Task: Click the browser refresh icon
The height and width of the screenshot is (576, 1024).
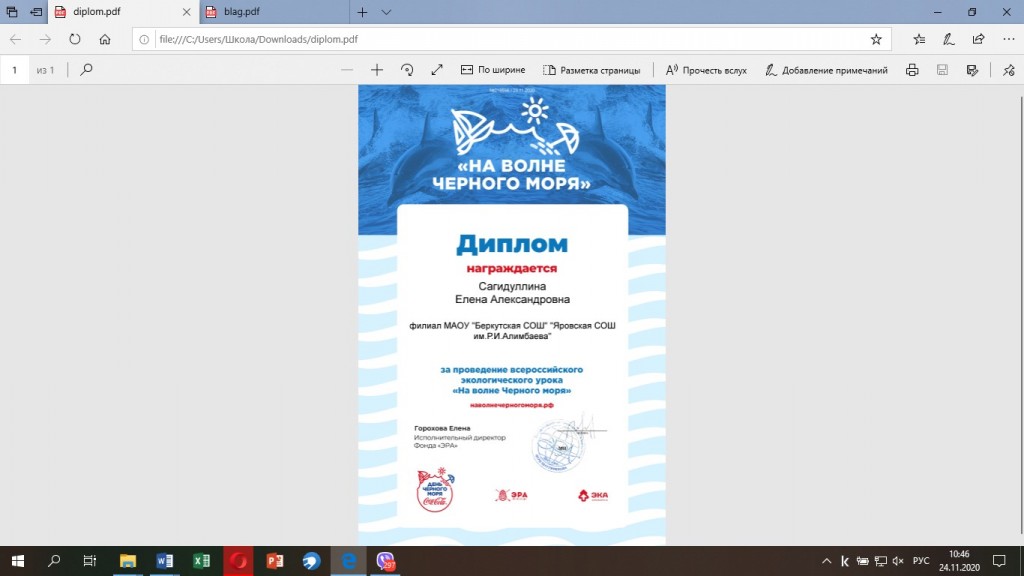Action: click(74, 39)
